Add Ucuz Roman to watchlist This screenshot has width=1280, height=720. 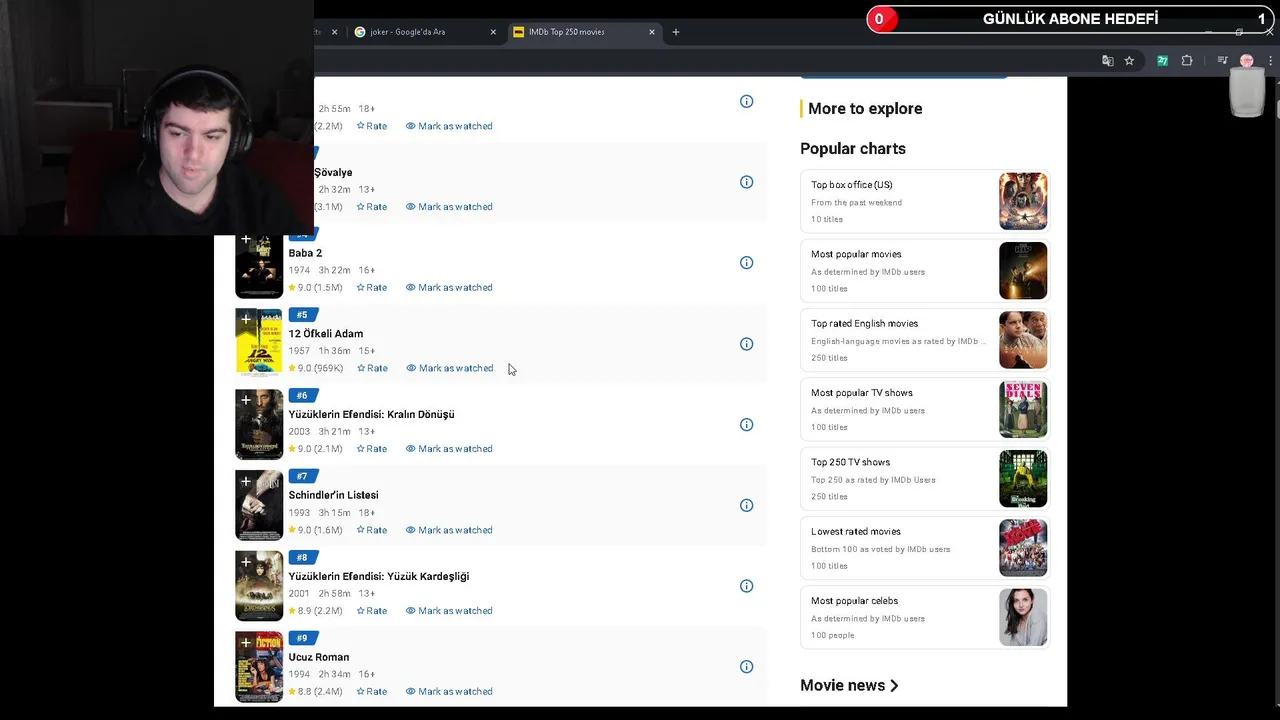pos(246,643)
